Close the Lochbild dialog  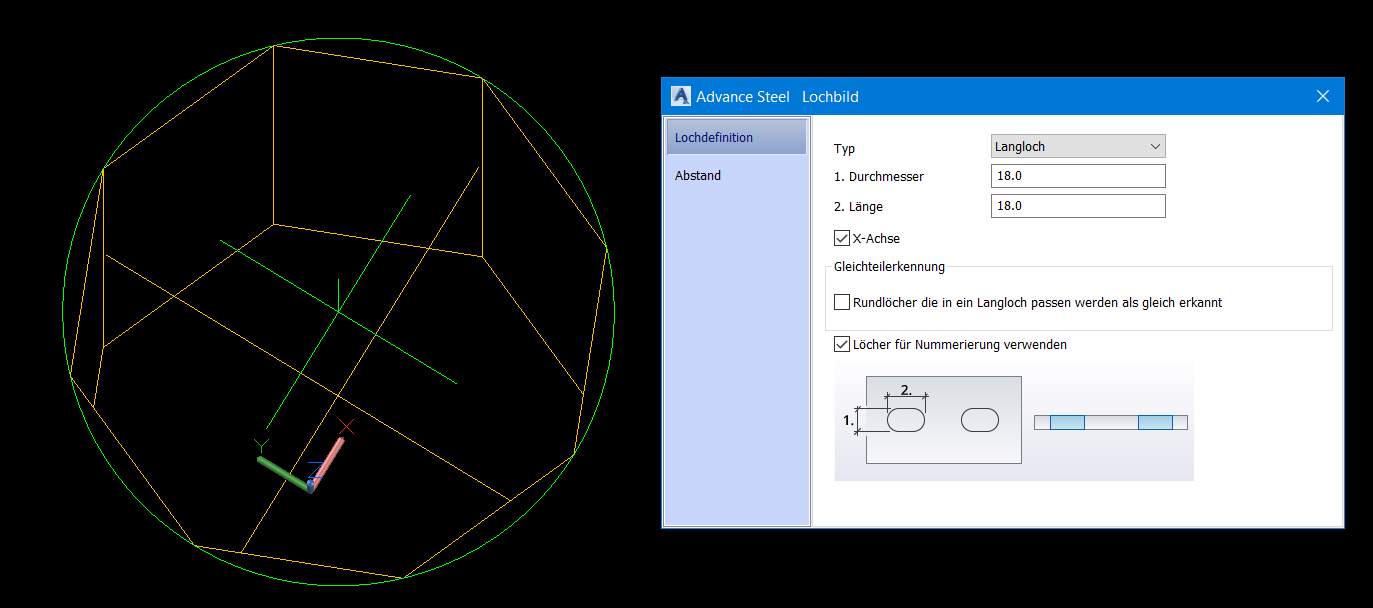tap(1322, 96)
